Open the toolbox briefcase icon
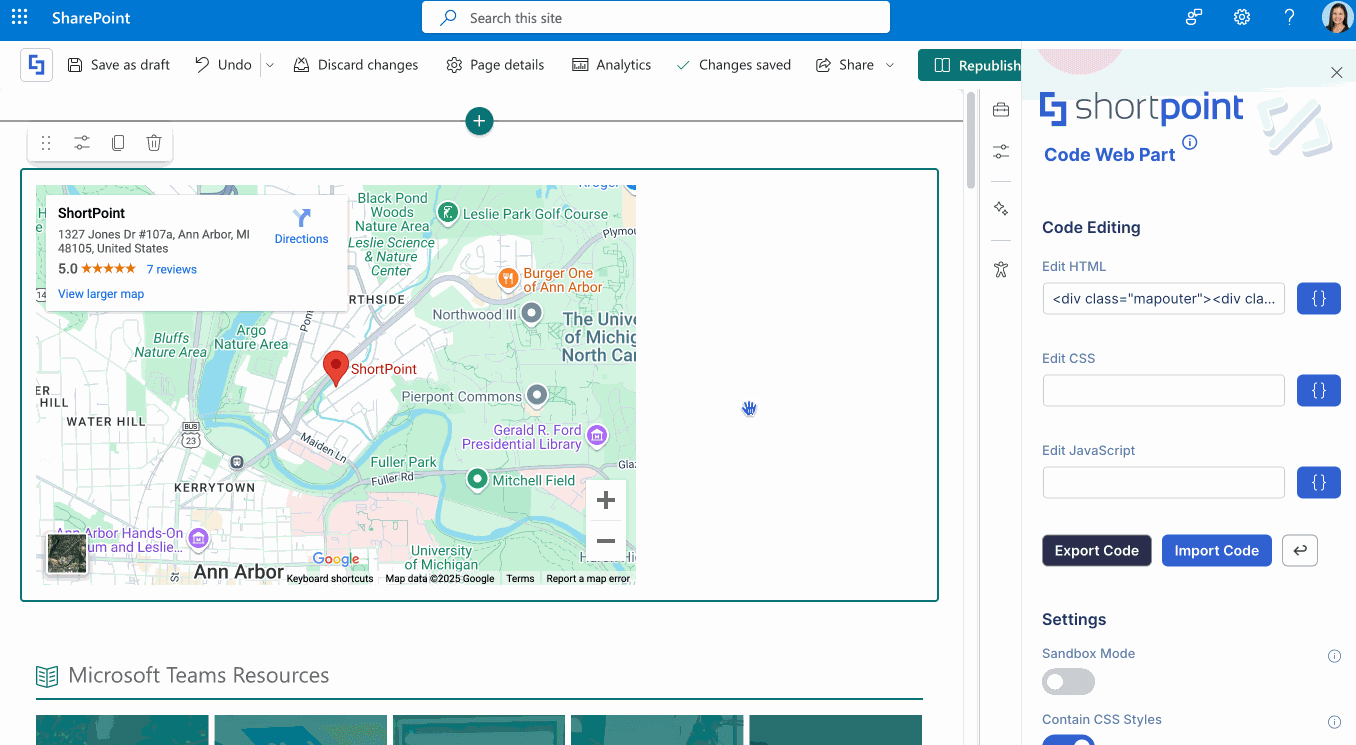 pos(1000,110)
